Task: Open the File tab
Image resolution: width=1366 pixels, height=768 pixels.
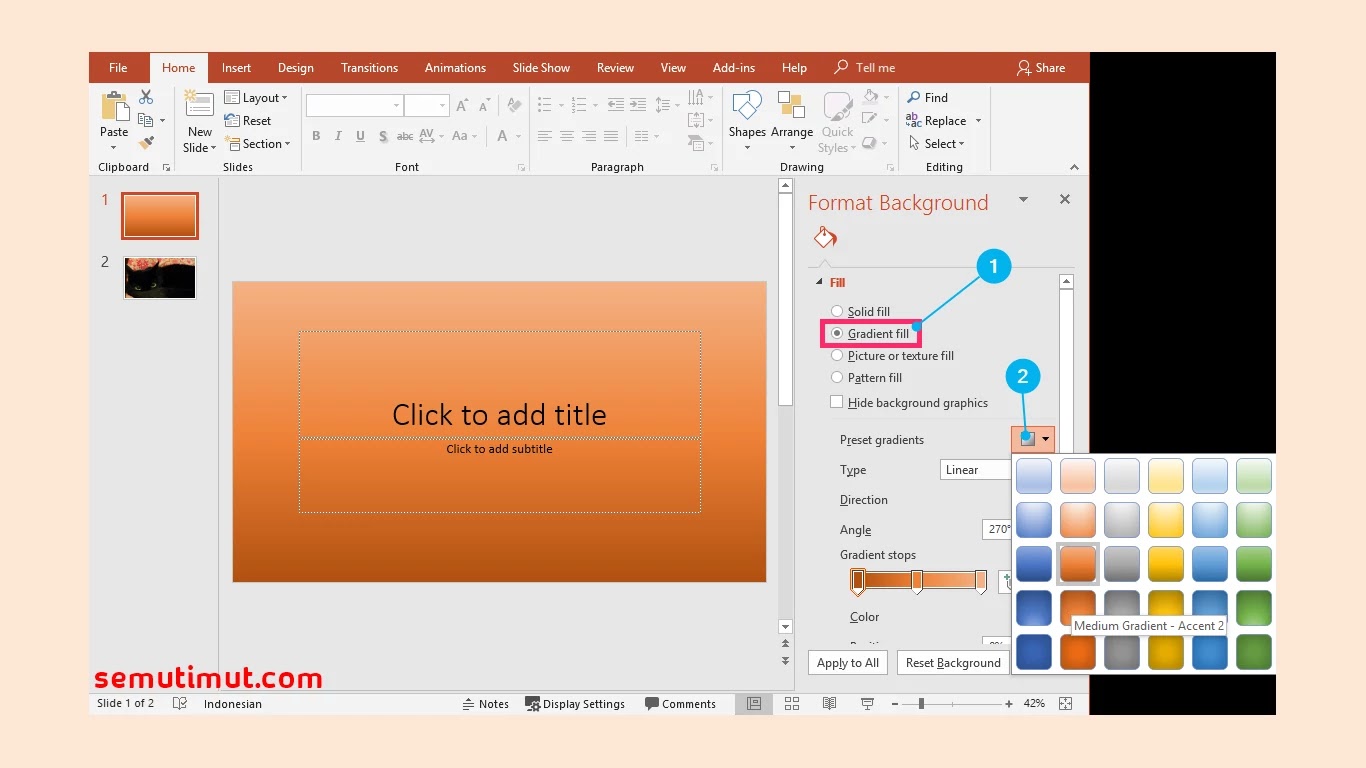Action: click(x=118, y=68)
